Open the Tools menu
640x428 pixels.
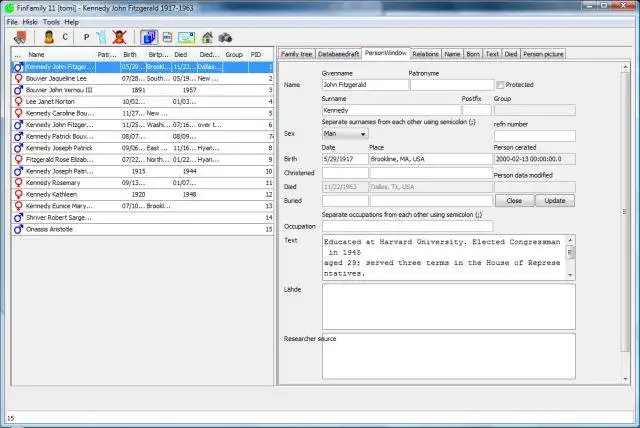[51, 21]
